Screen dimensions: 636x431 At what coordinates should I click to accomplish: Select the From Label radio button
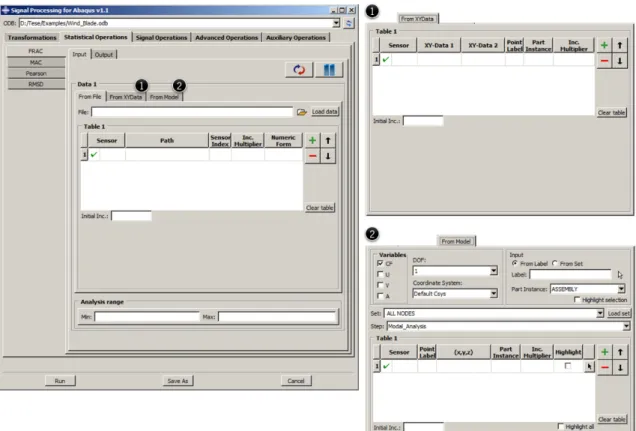pyautogui.click(x=515, y=264)
